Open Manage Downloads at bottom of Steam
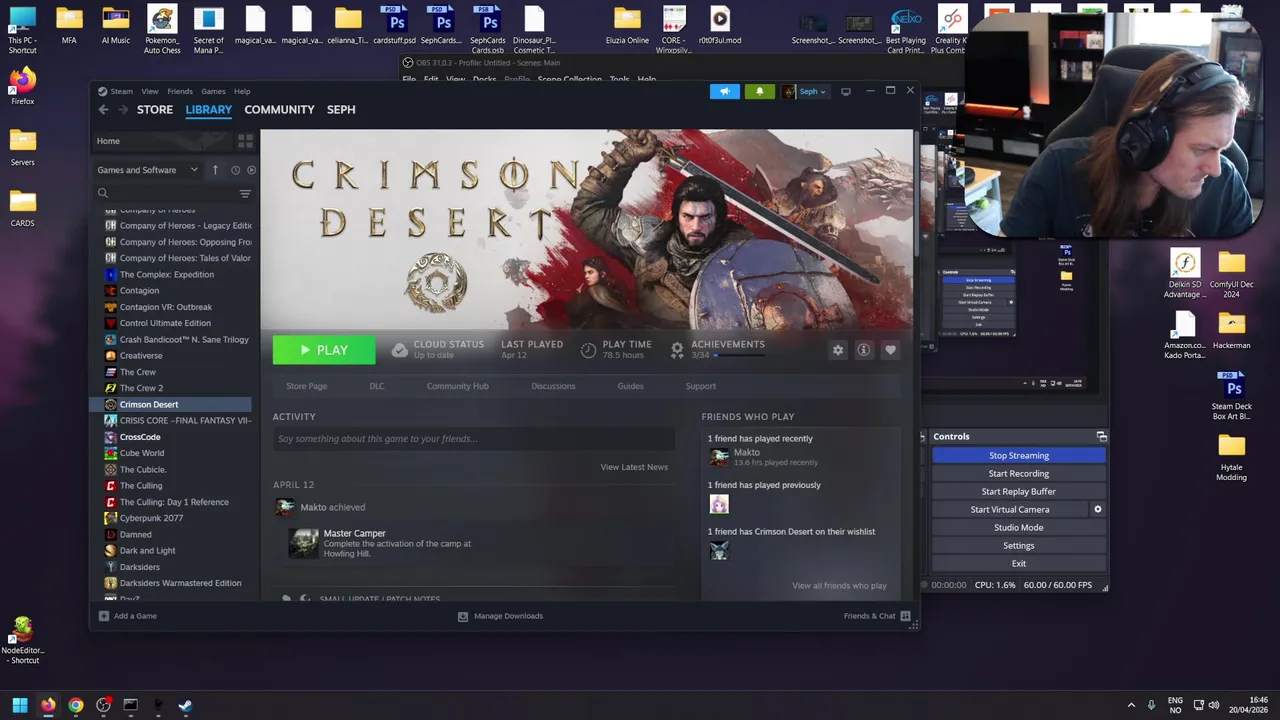This screenshot has height=720, width=1280. point(500,616)
